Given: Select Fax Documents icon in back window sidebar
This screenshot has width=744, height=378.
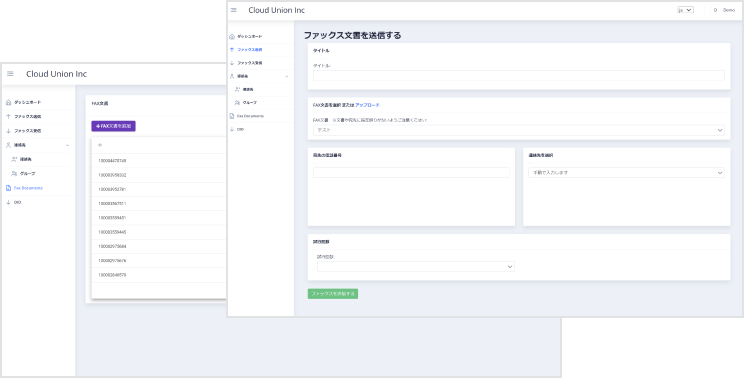Looking at the screenshot, I should (x=9, y=188).
